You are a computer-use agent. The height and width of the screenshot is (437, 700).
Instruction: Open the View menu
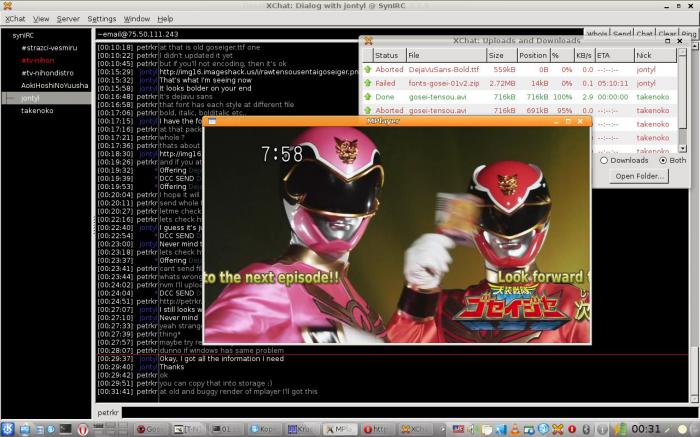[41, 19]
